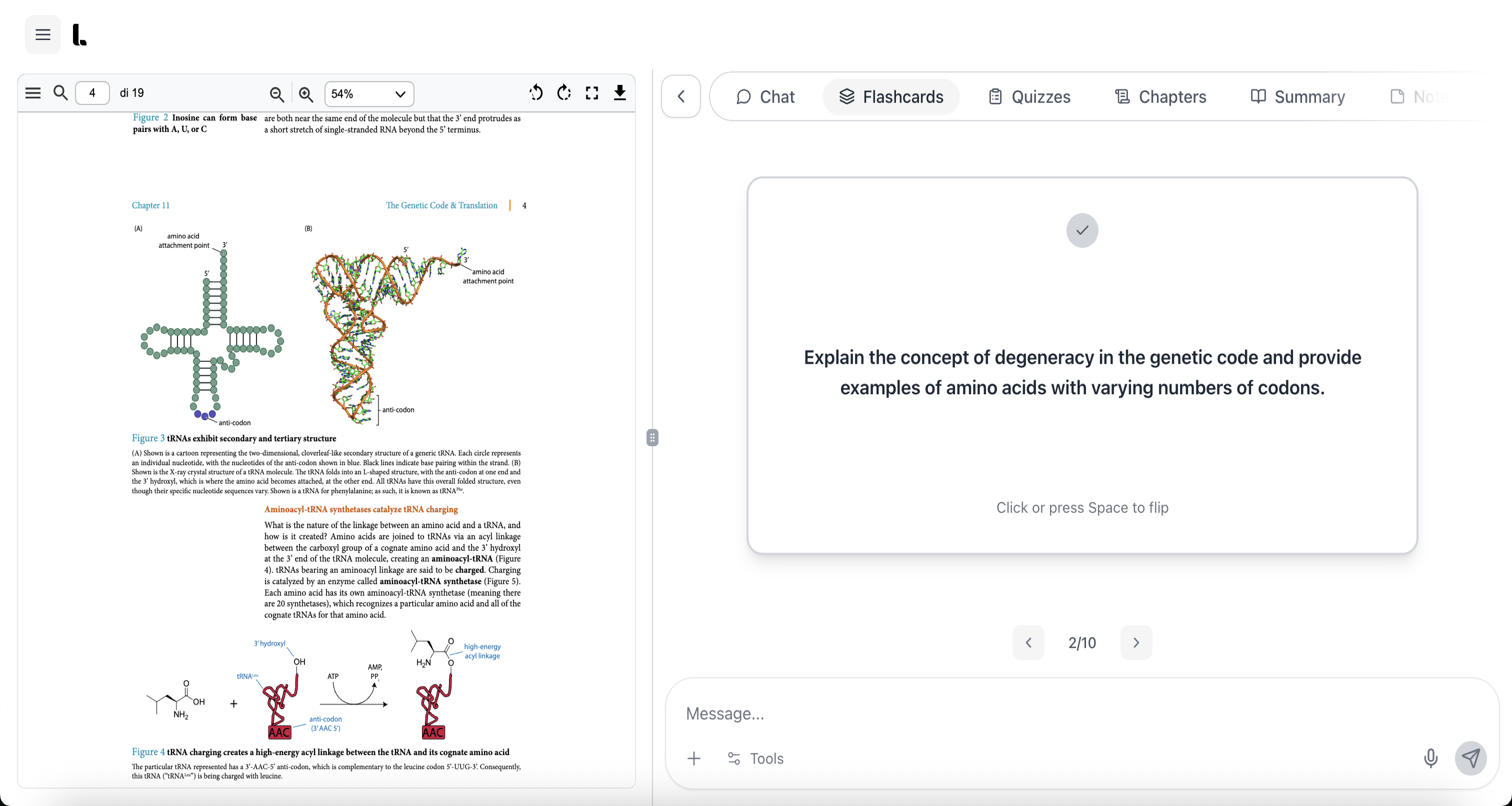Toggle the PDF sidebar icon
This screenshot has height=806, width=1512.
coord(33,92)
